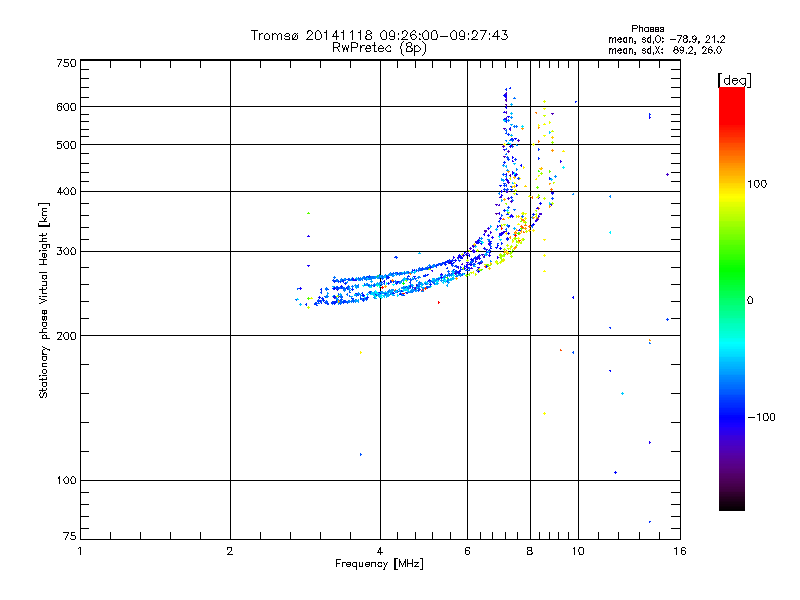Pick the blue colorbar region beside -100
This screenshot has height=600, width=800.
731,417
